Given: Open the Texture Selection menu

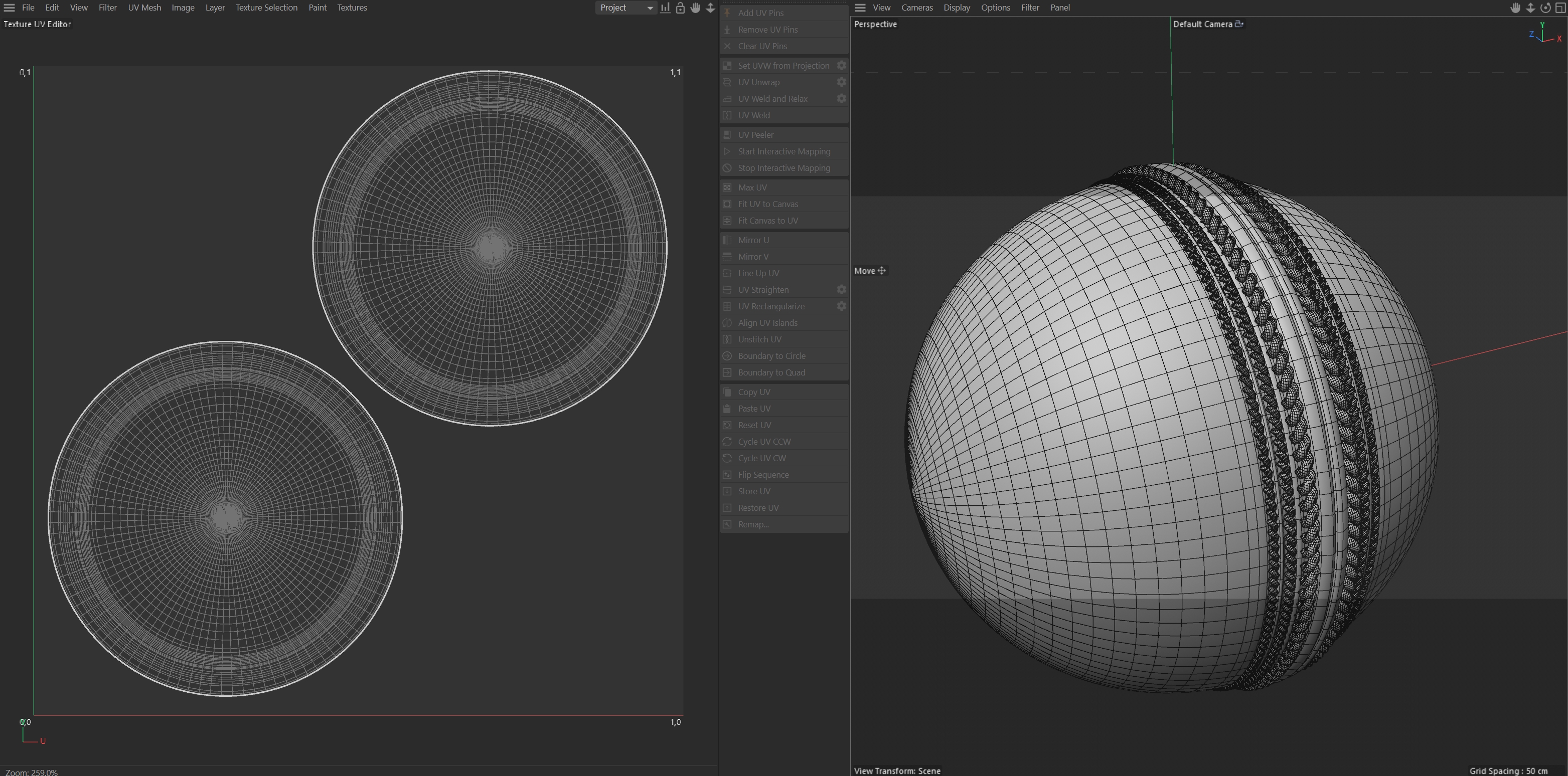Looking at the screenshot, I should (266, 8).
